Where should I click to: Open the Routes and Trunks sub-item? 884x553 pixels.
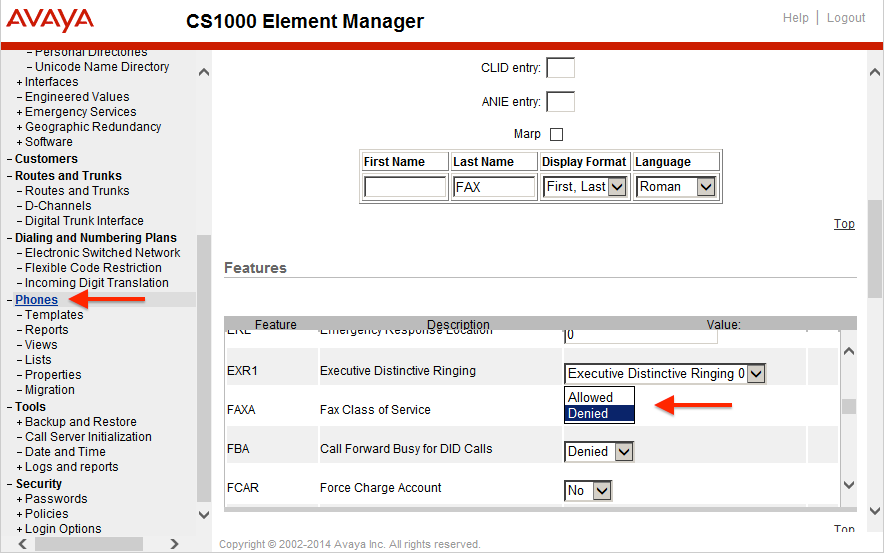tap(77, 191)
